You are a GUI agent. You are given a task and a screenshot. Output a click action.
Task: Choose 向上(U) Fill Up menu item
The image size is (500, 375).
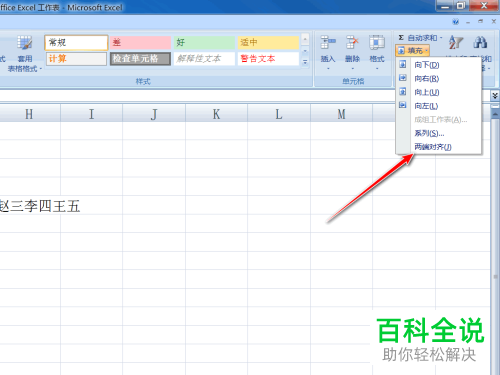(439, 92)
